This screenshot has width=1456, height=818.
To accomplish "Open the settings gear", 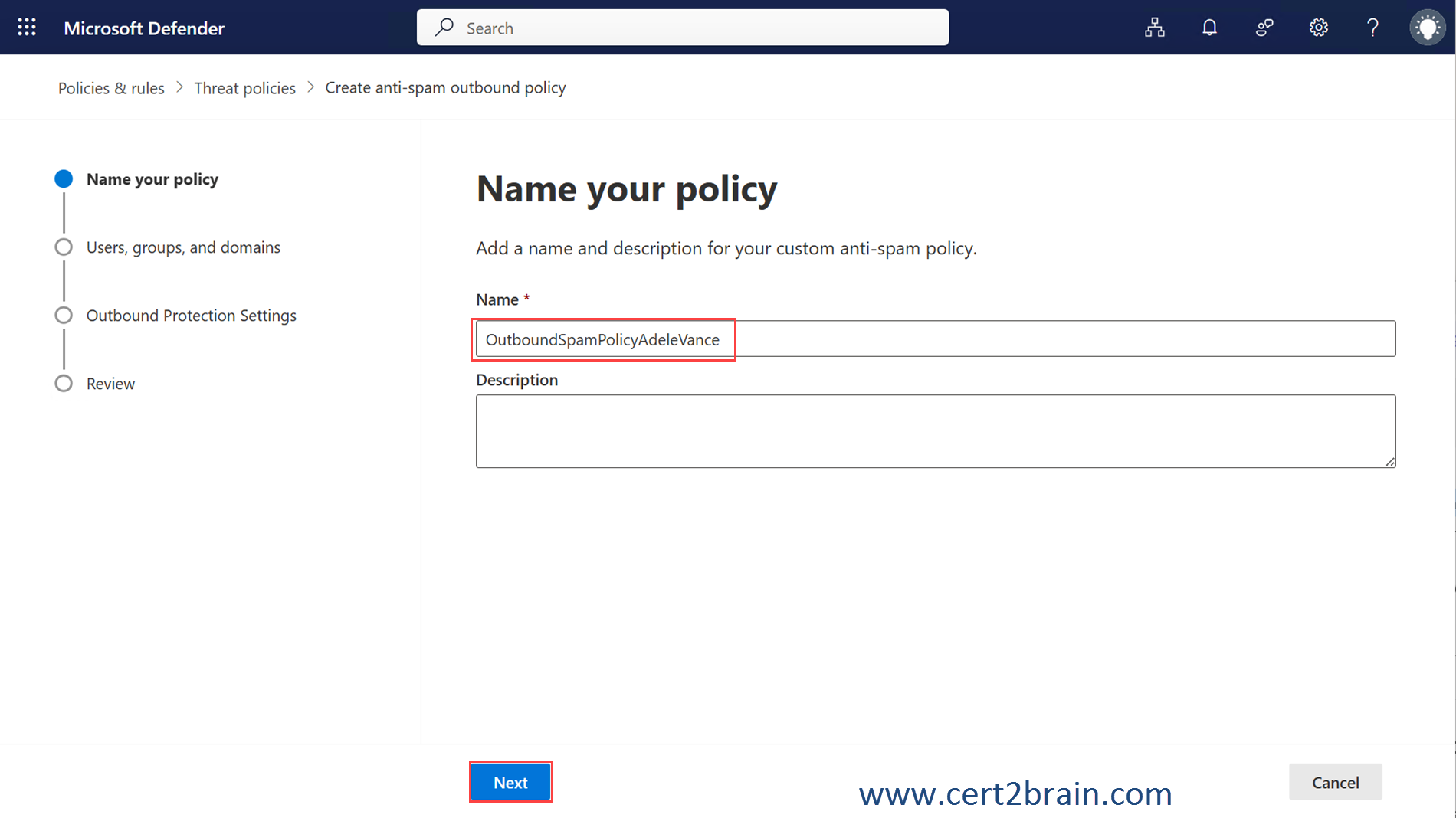I will [1318, 28].
